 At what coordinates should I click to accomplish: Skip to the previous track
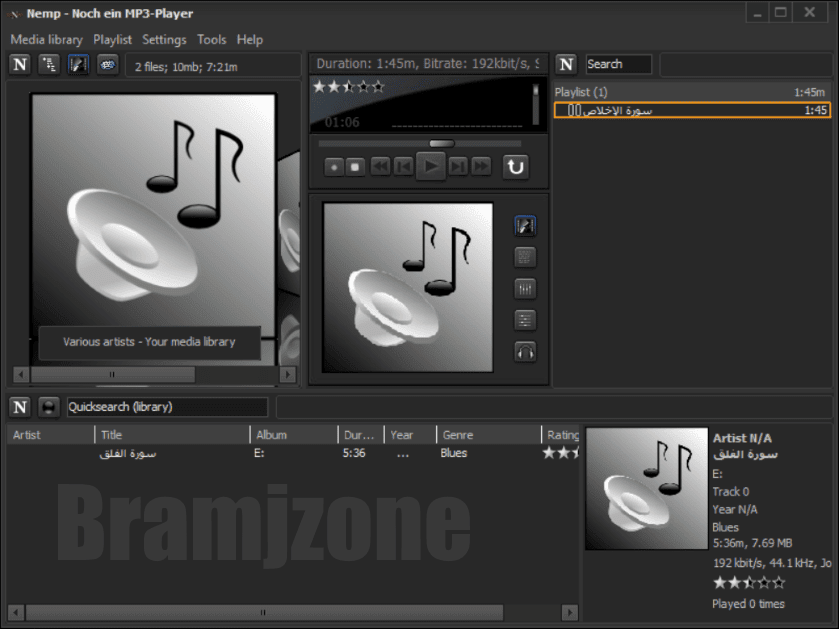(x=403, y=167)
